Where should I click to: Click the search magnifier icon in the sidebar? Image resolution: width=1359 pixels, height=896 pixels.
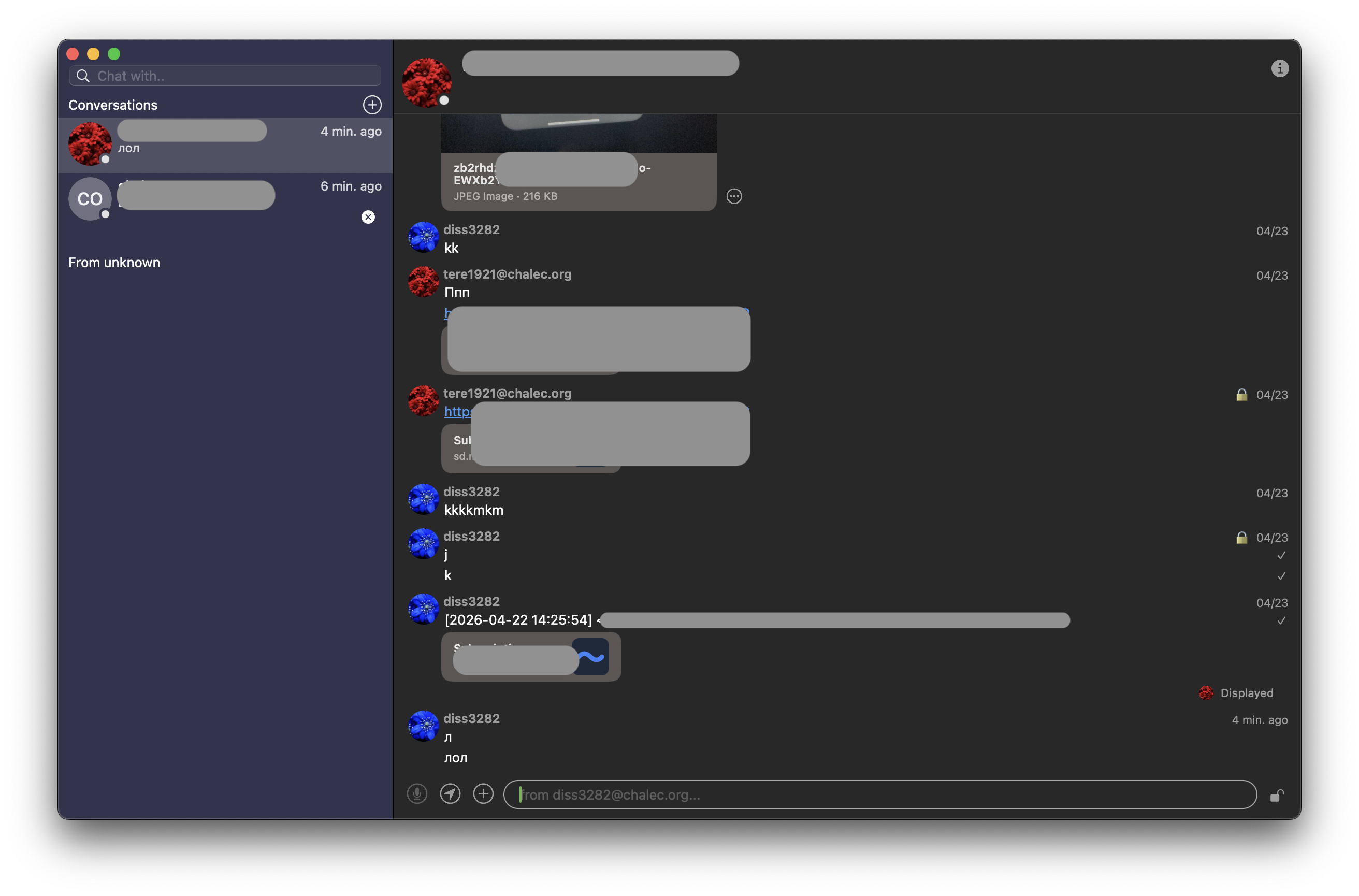pyautogui.click(x=83, y=76)
